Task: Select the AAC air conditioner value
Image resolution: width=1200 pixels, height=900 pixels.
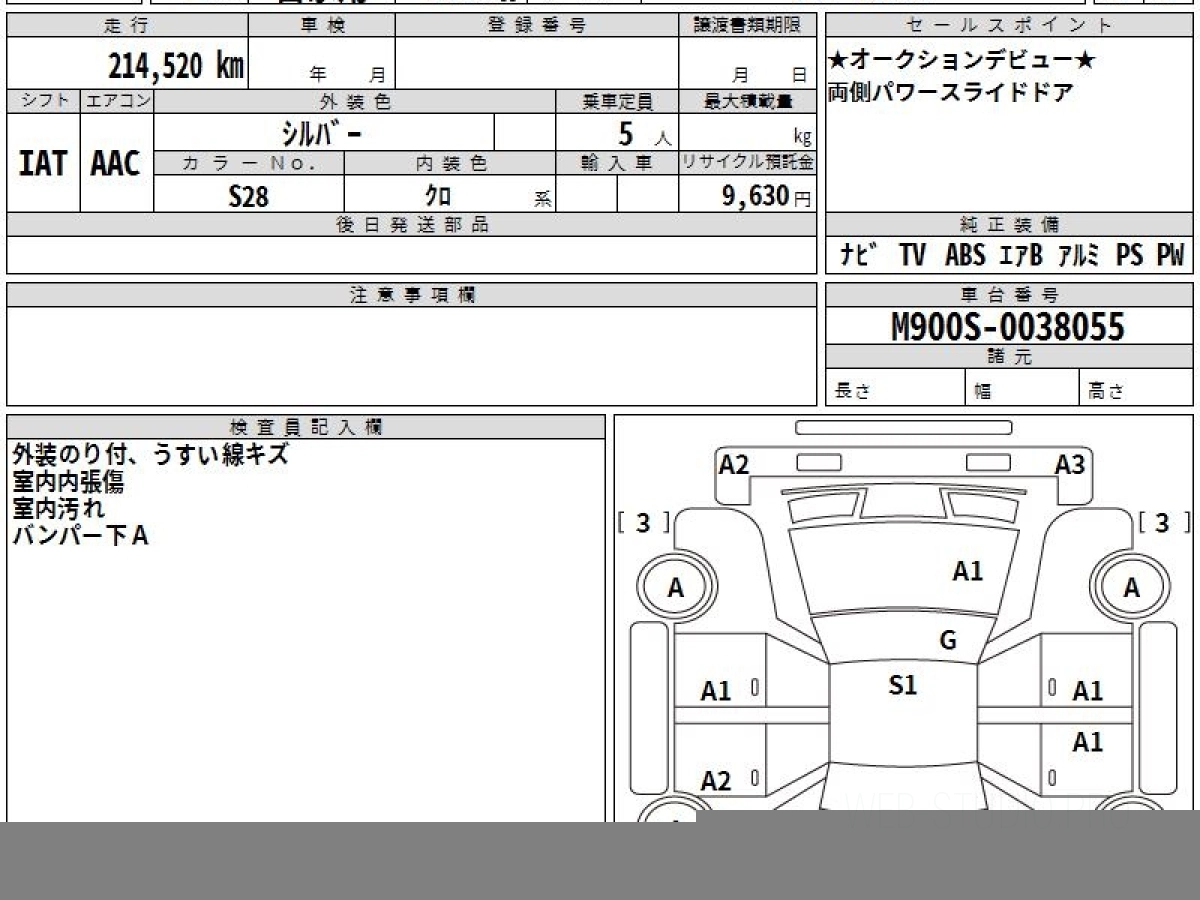Action: [116, 164]
